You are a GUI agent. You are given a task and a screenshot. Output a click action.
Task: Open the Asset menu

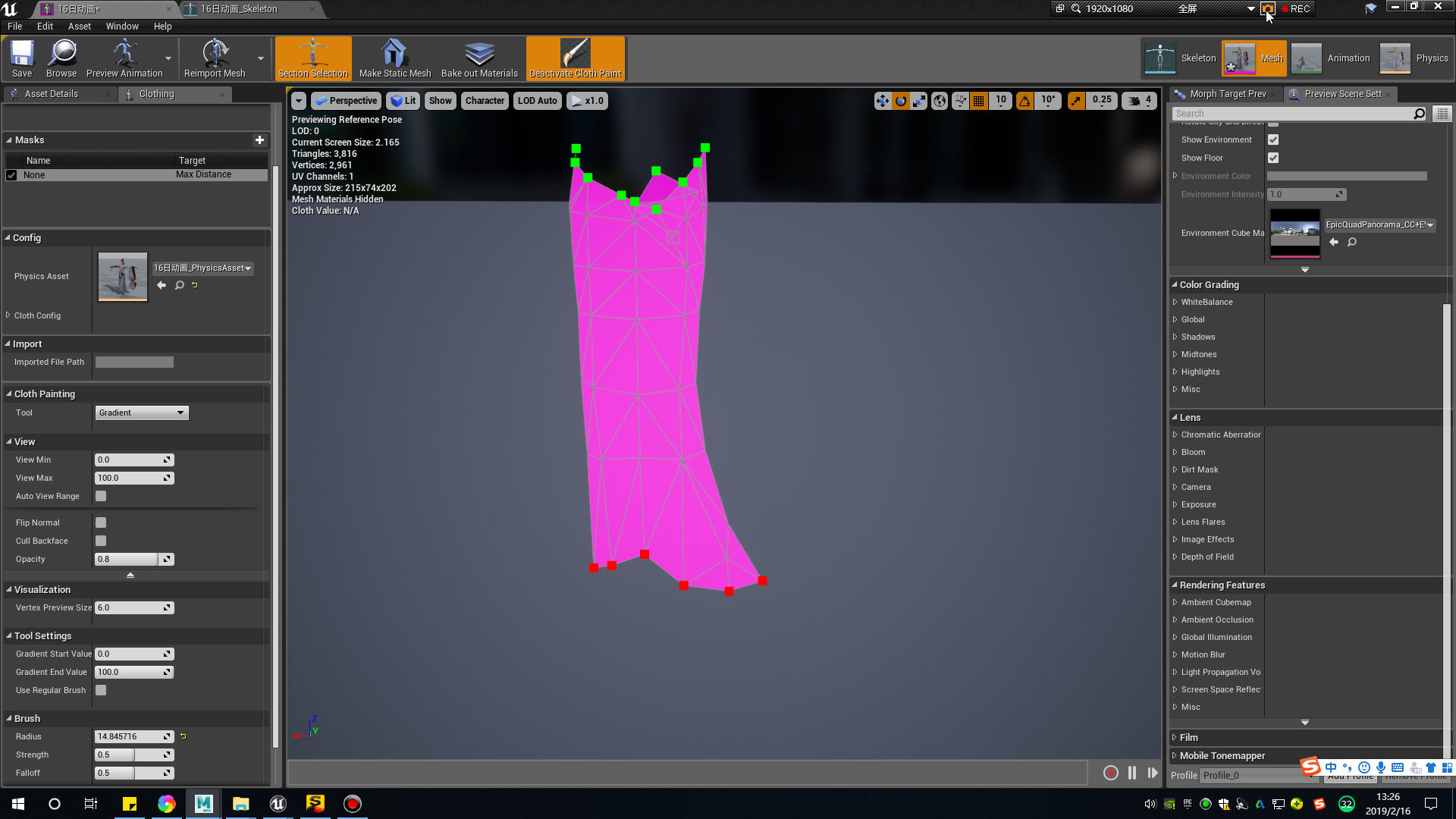coord(80,26)
